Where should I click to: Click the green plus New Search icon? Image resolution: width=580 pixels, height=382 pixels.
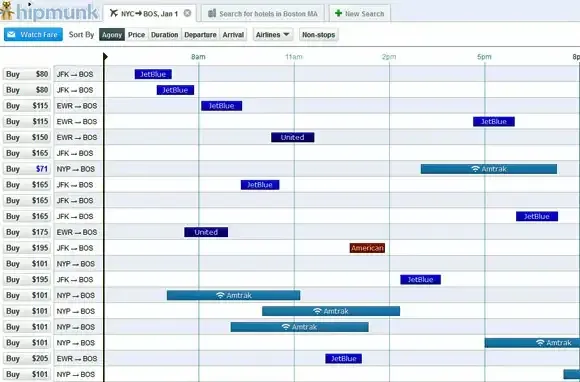coord(338,14)
